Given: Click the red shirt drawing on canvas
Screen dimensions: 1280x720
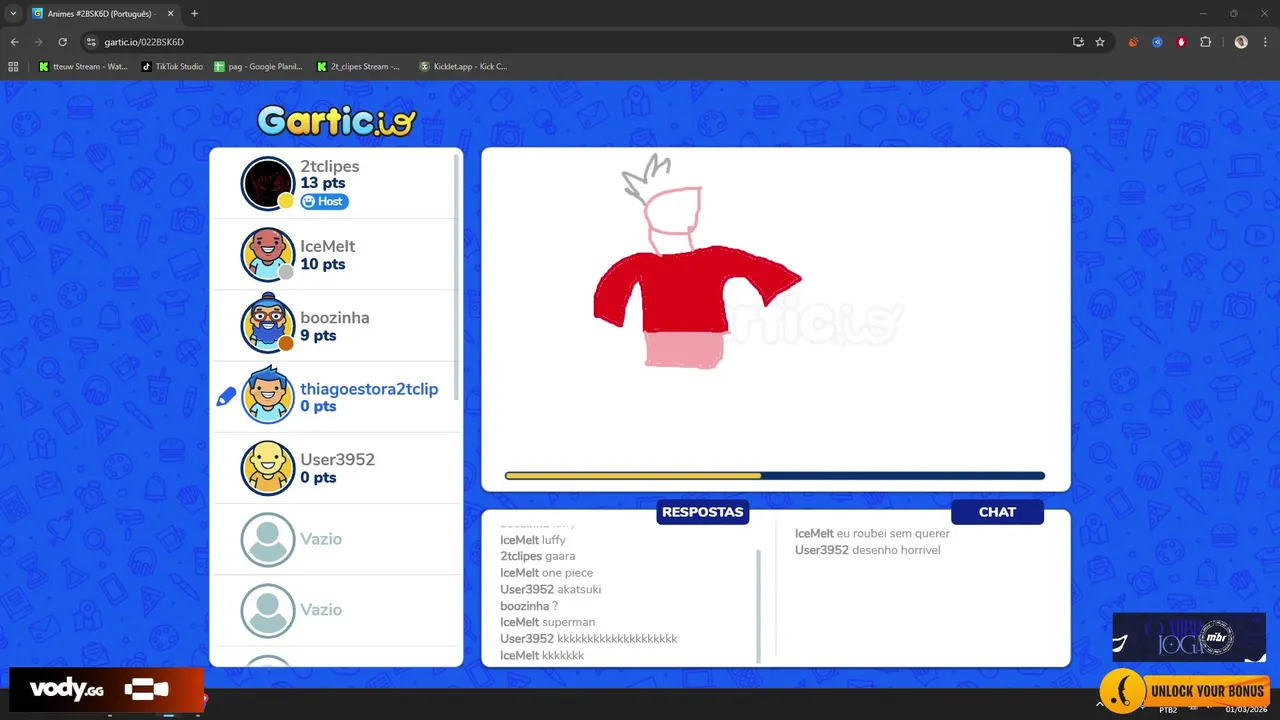Looking at the screenshot, I should click(697, 290).
